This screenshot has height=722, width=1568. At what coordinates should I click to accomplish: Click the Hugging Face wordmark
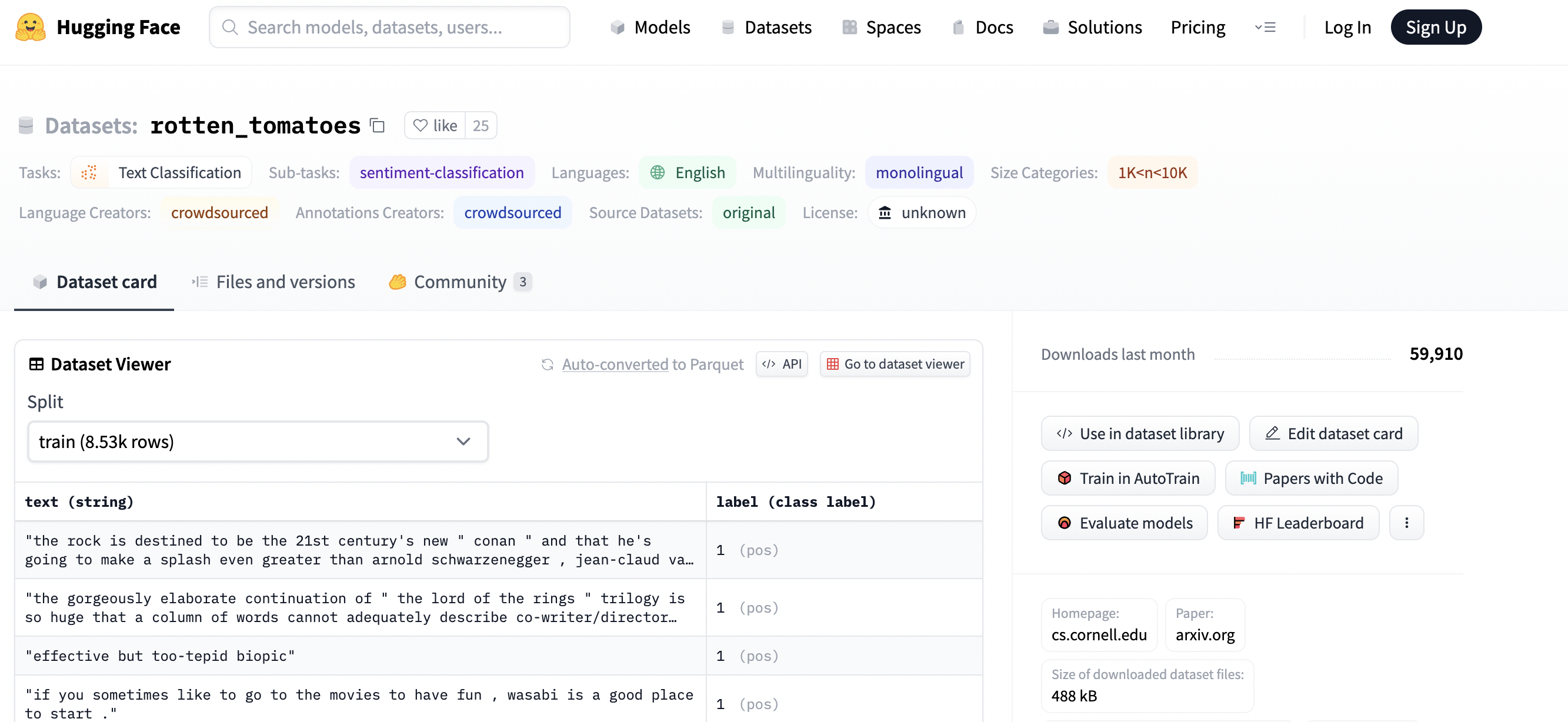pyautogui.click(x=119, y=28)
